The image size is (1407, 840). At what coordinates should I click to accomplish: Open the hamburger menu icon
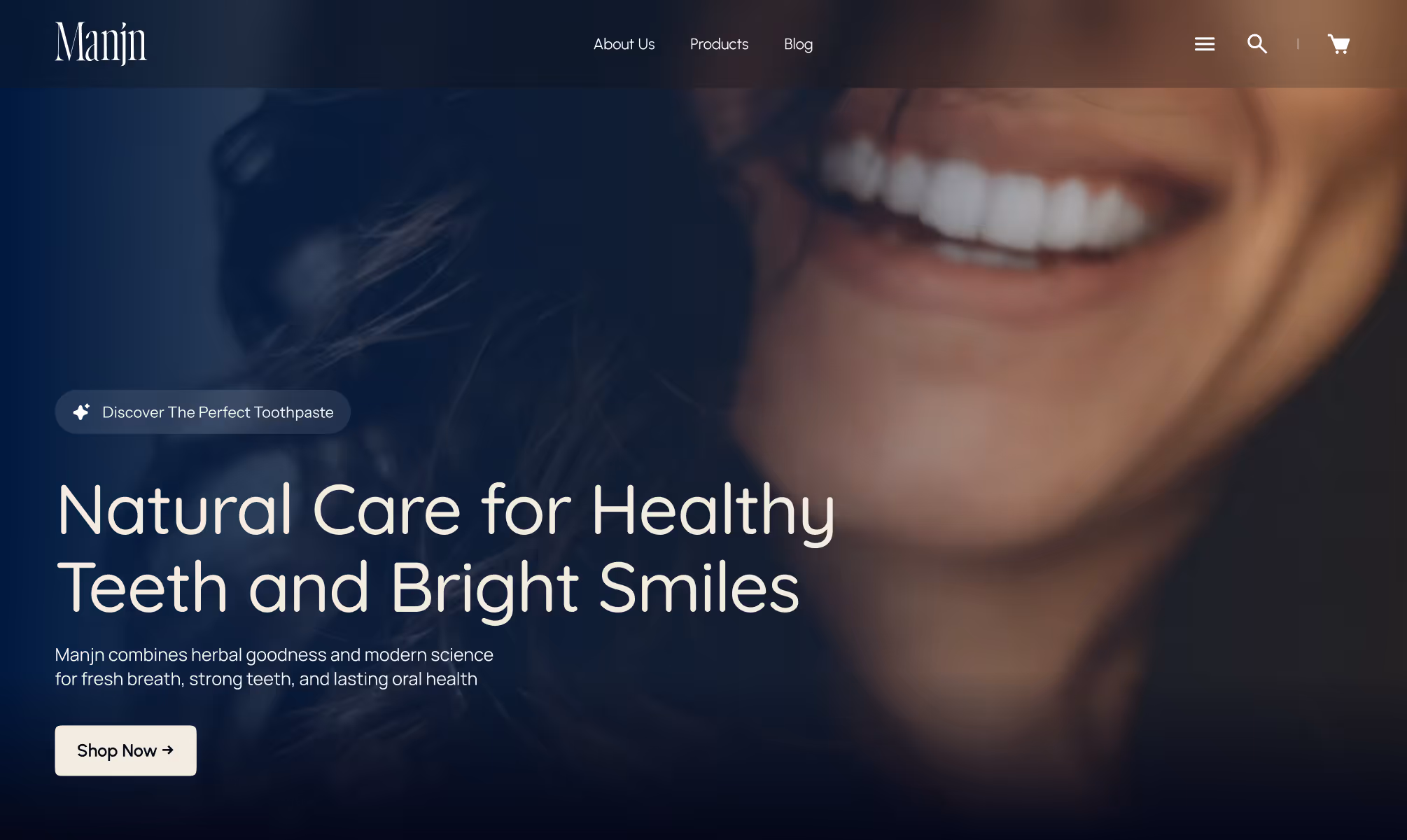(1204, 44)
